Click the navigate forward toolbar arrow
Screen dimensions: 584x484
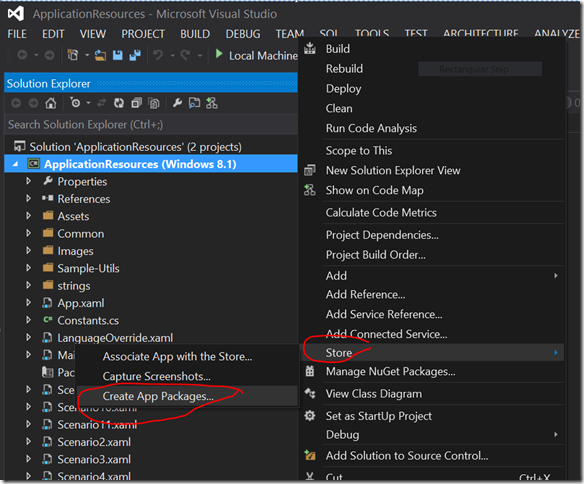point(49,55)
